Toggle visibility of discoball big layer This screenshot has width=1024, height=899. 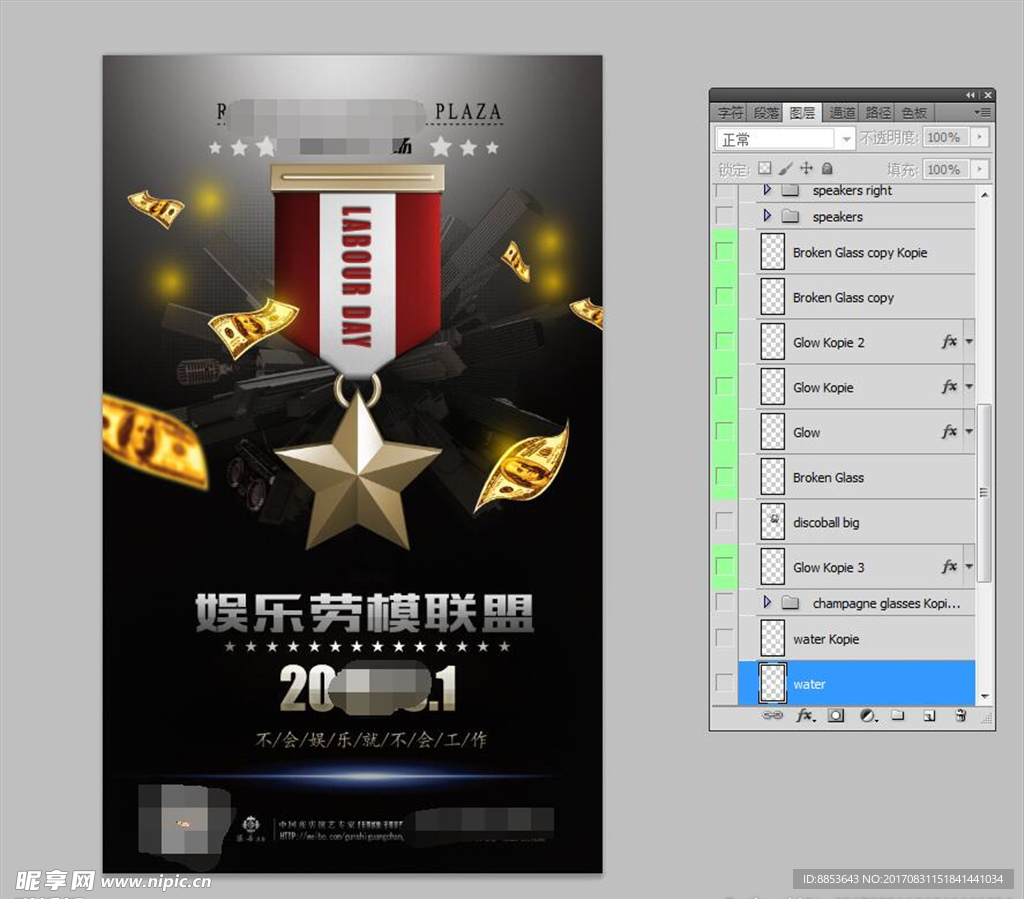(x=724, y=520)
